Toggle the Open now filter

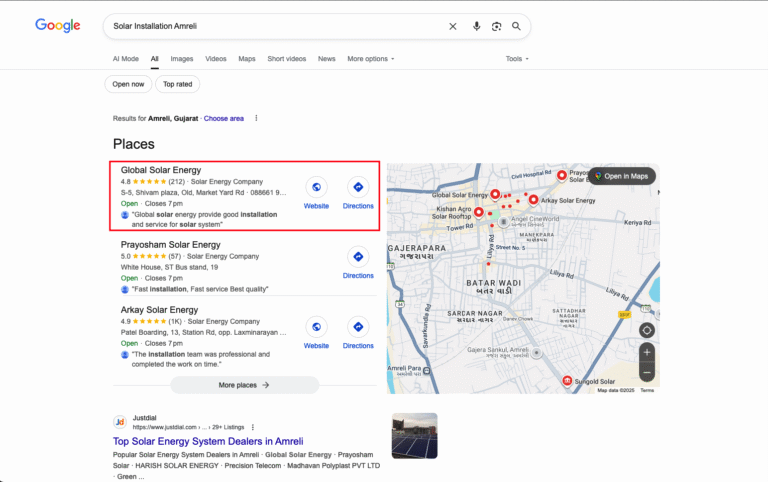tap(128, 84)
